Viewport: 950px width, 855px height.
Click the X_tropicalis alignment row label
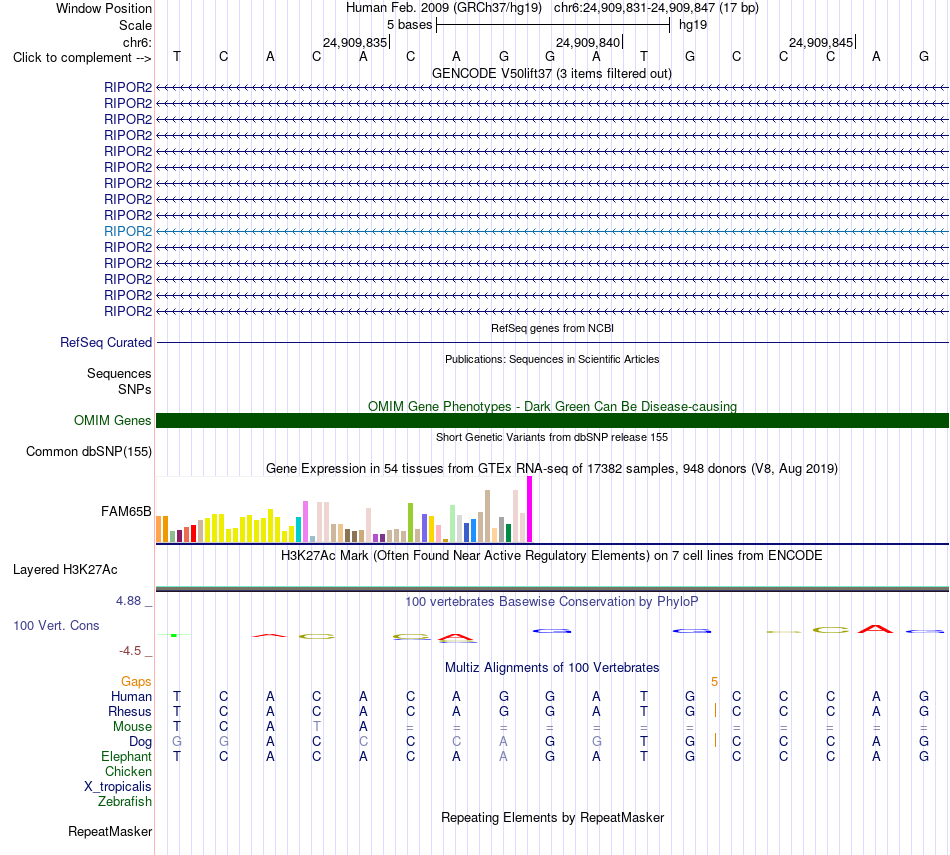pyautogui.click(x=118, y=787)
